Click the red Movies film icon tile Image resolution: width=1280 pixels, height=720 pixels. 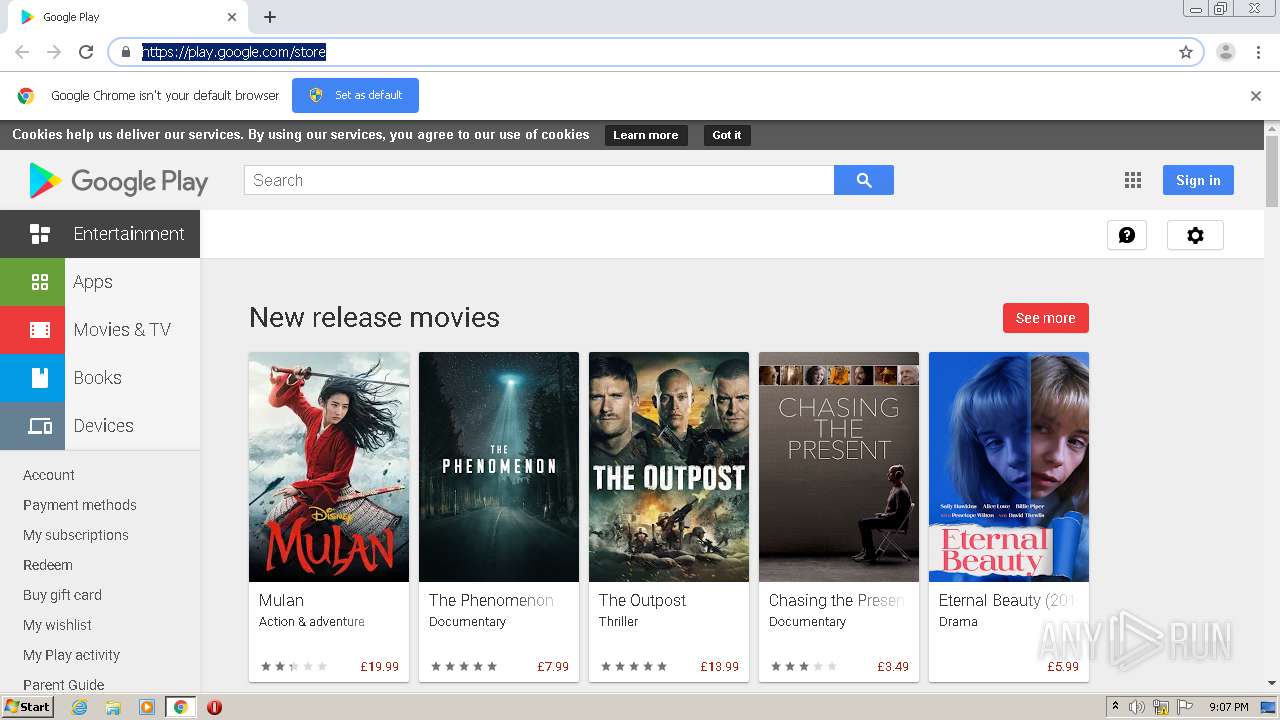click(32, 330)
